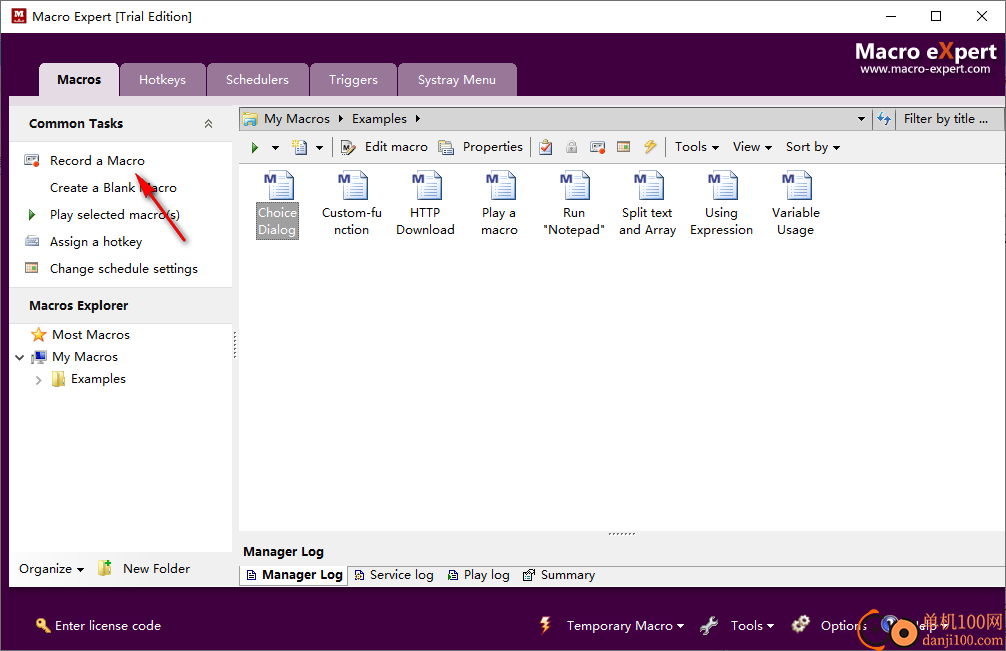Open the View dropdown menu

click(x=752, y=147)
